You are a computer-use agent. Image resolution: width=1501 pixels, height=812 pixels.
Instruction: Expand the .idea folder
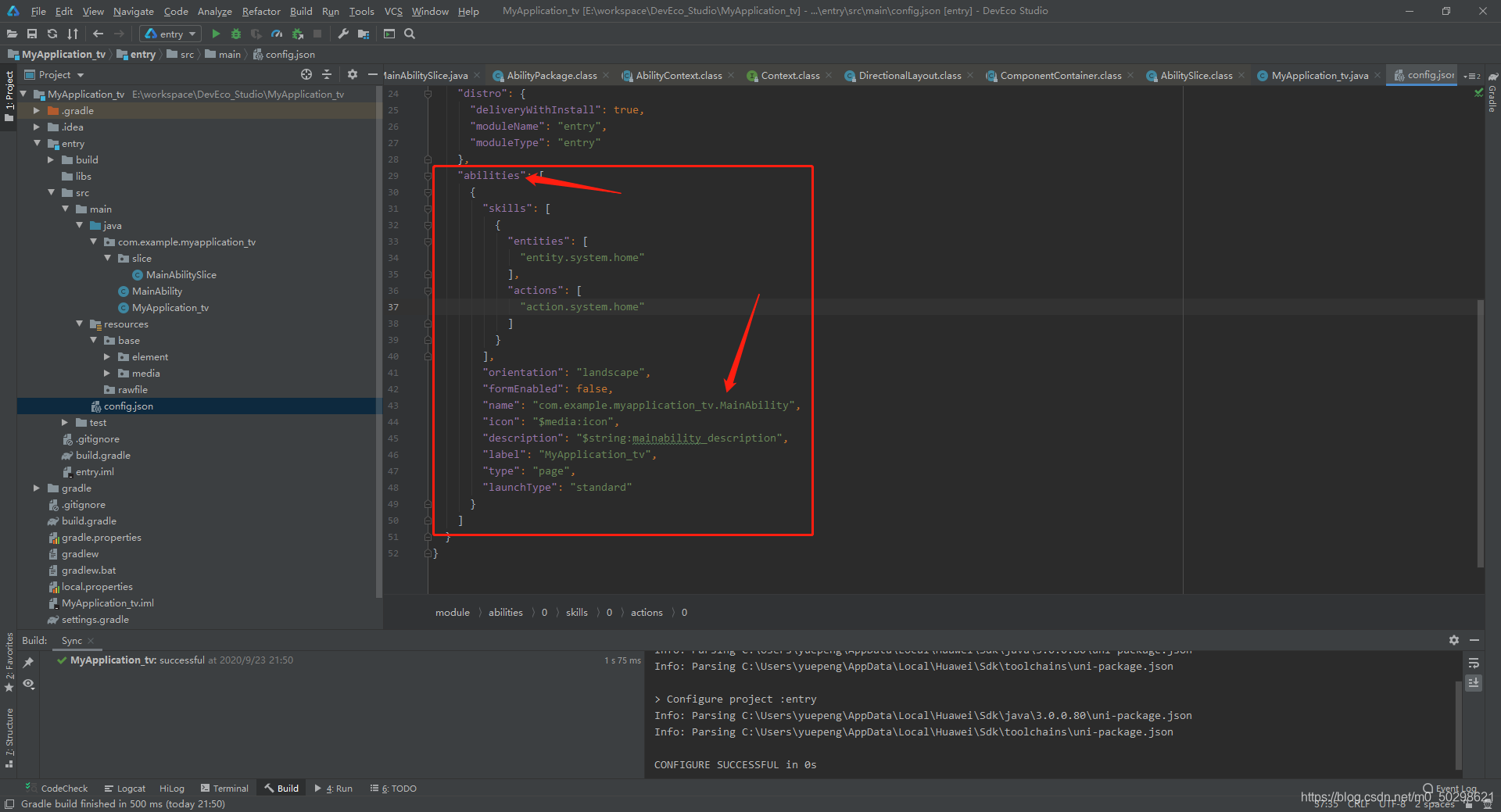tap(37, 127)
